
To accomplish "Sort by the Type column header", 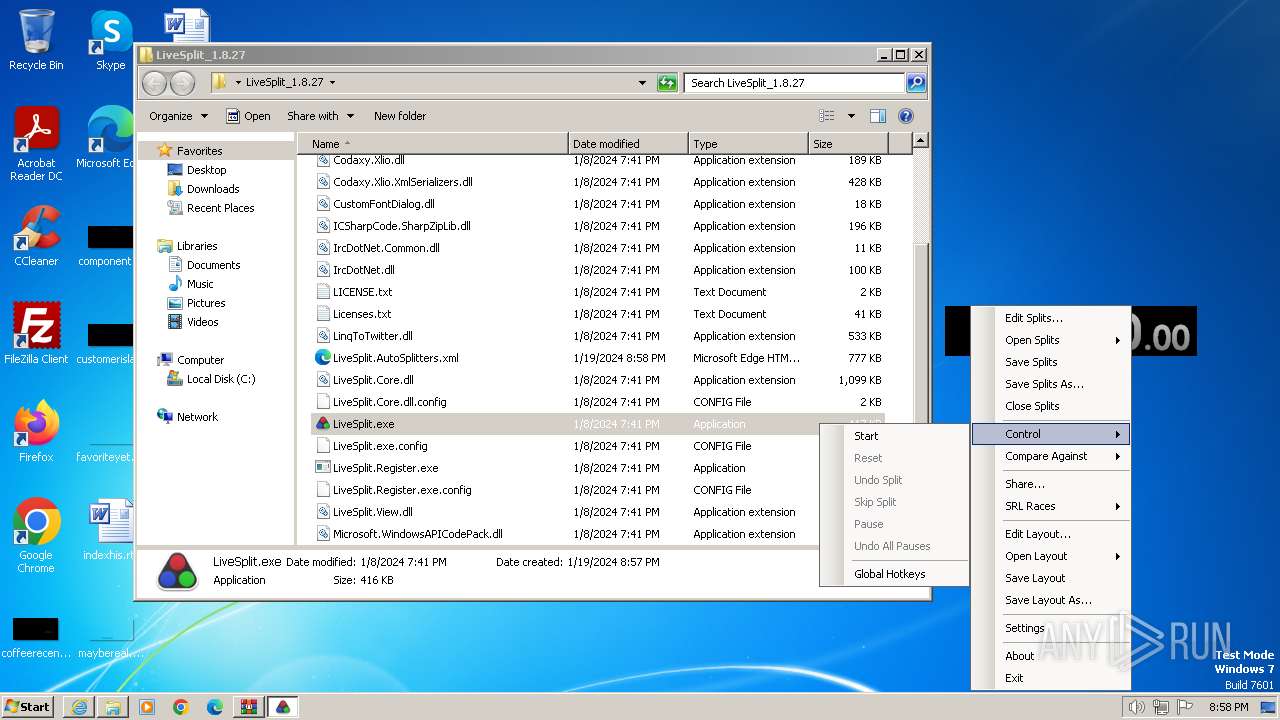I will coord(748,144).
